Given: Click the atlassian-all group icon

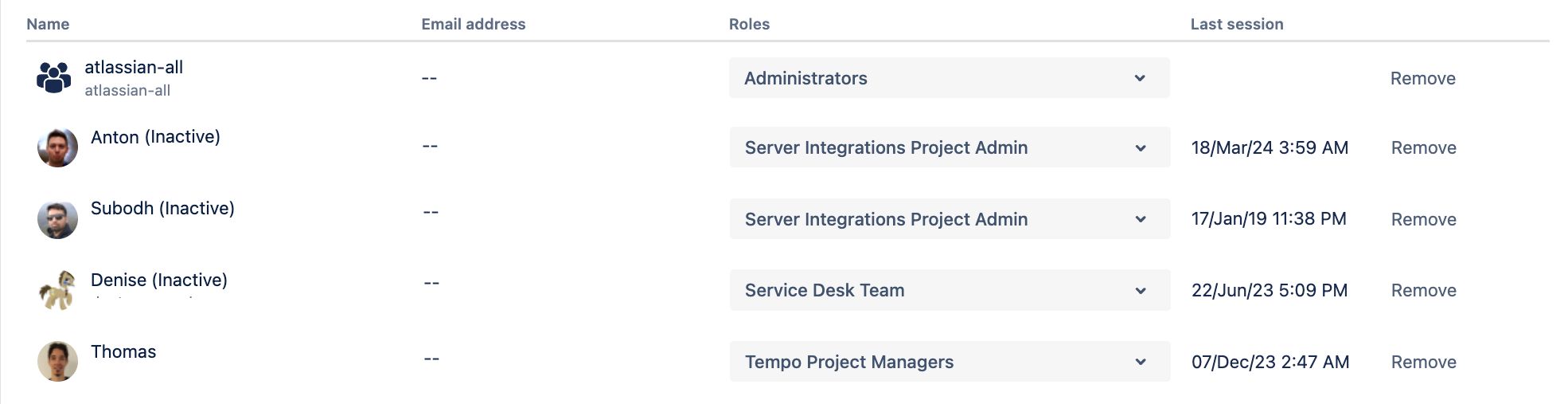Looking at the screenshot, I should pyautogui.click(x=54, y=78).
